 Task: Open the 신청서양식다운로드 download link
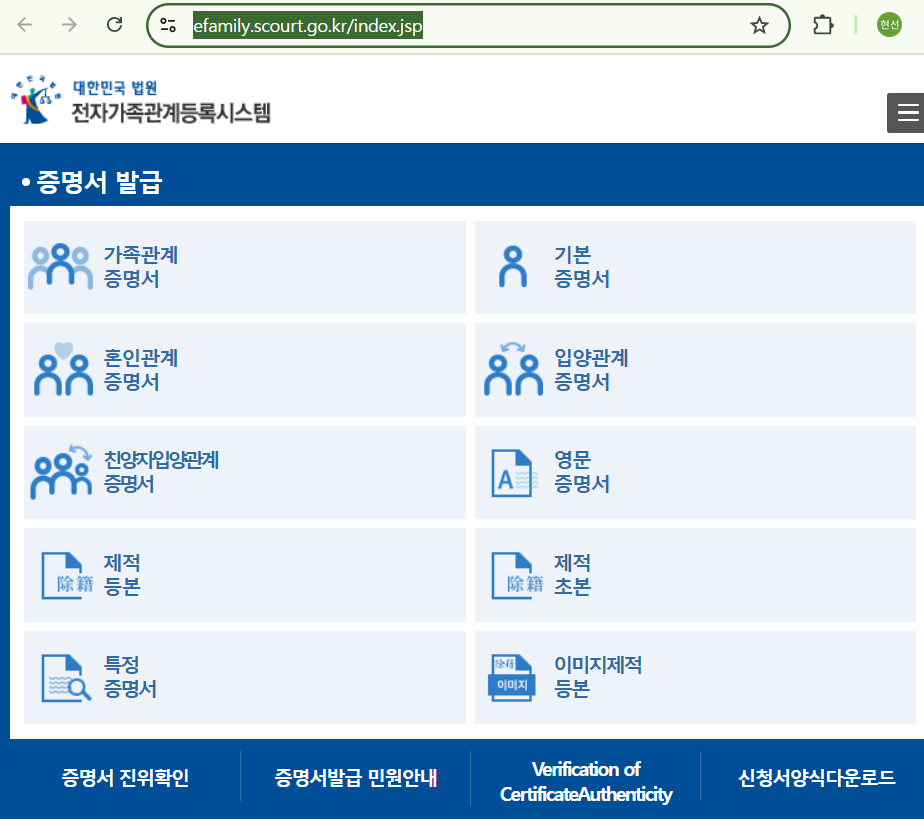[817, 778]
